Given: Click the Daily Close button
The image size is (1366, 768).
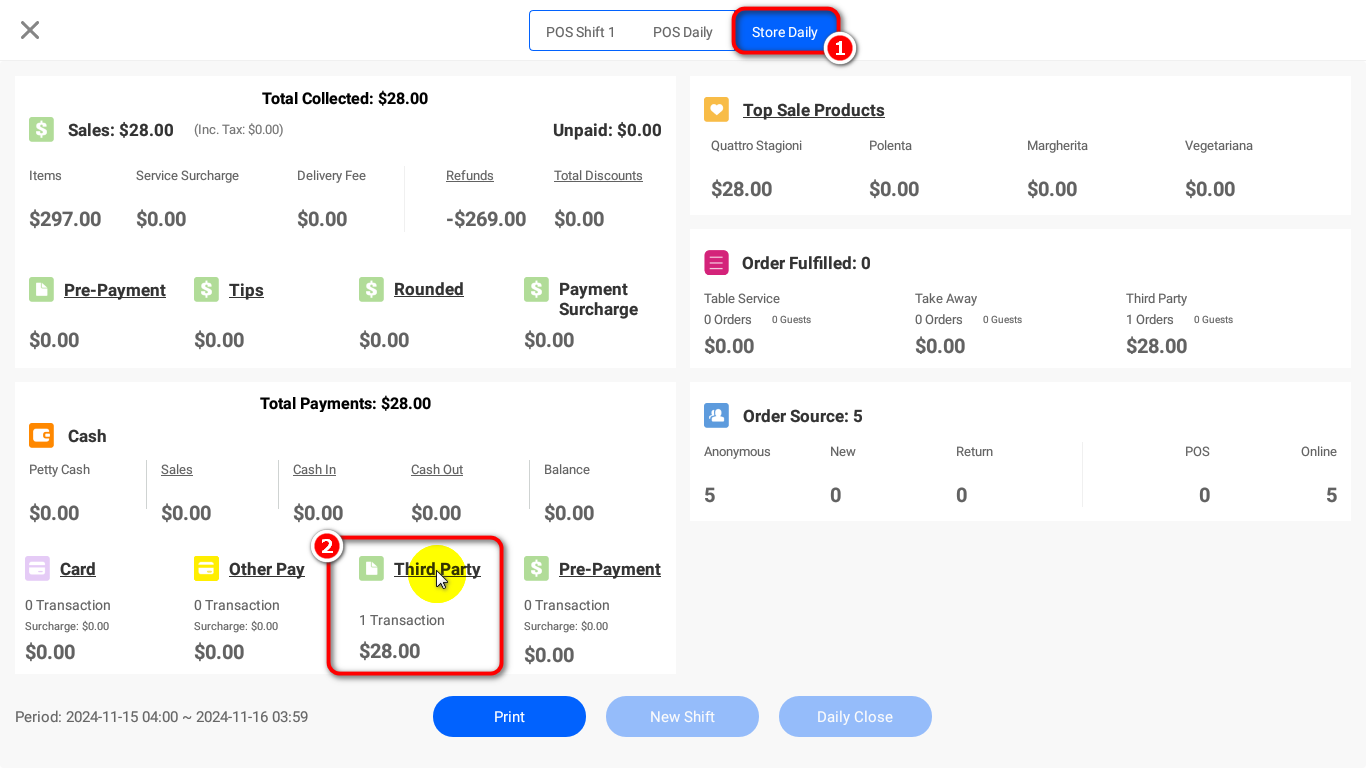Looking at the screenshot, I should point(855,716).
